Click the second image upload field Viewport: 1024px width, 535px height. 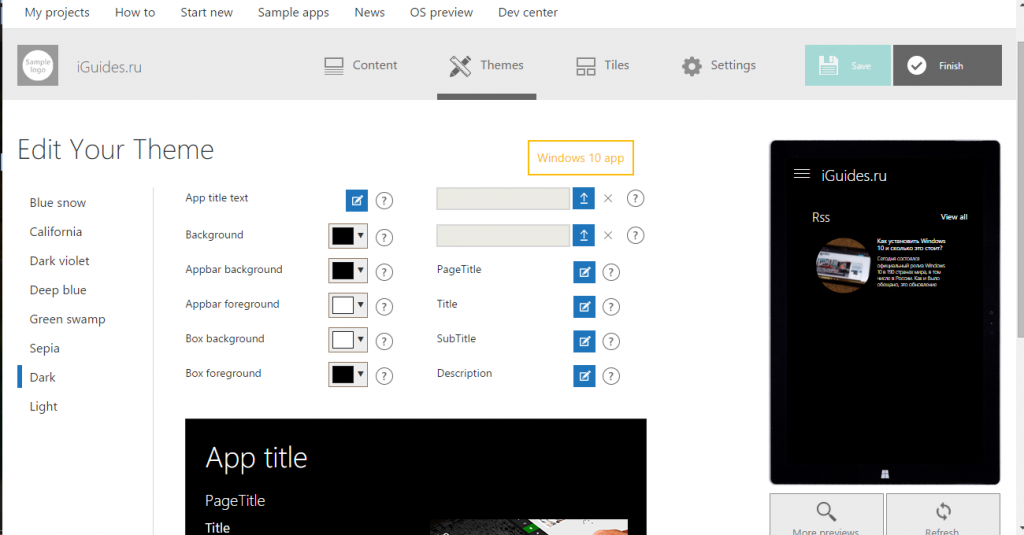tap(503, 235)
